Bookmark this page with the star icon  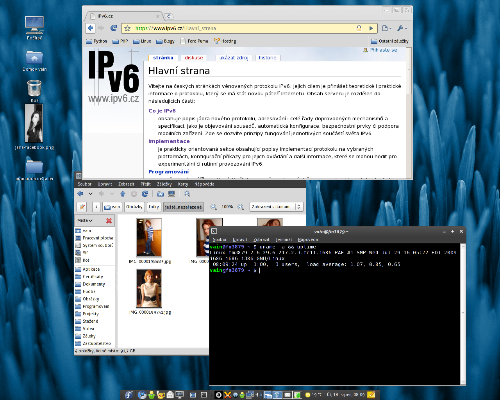pyautogui.click(x=127, y=28)
